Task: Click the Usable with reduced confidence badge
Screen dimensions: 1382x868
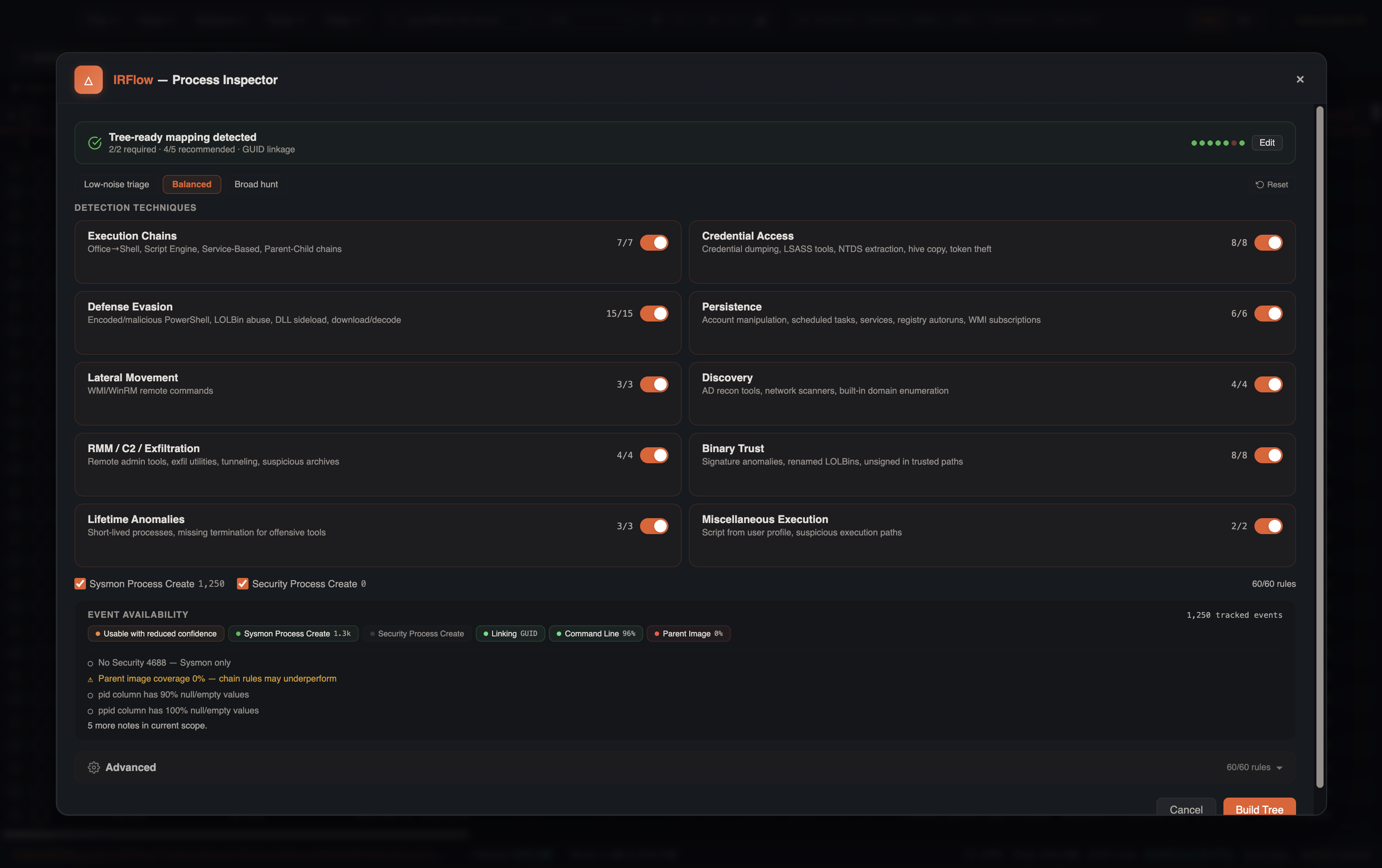Action: (x=155, y=633)
